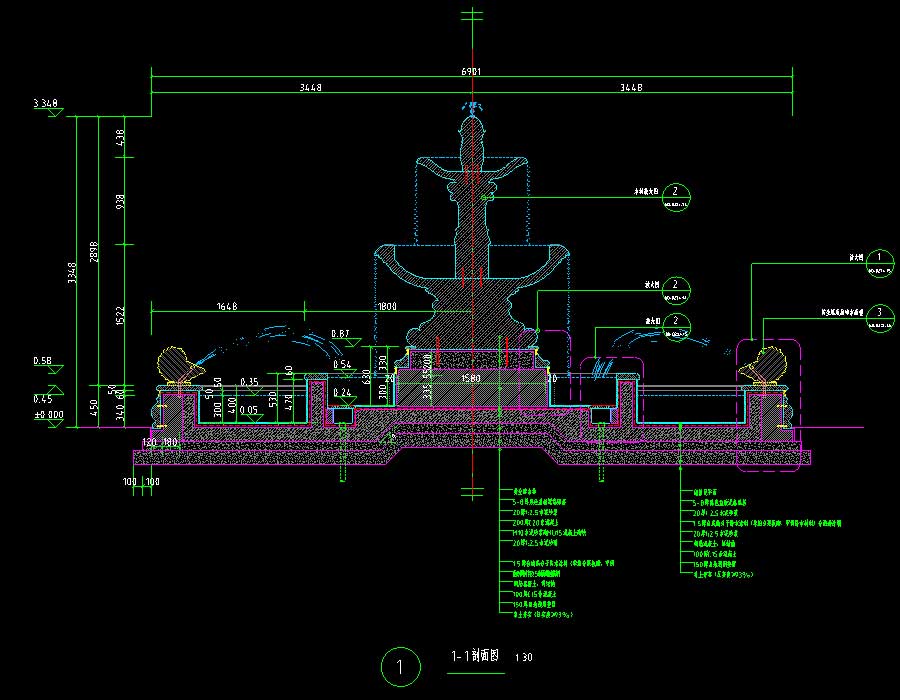Select the vertical total height 3348
Screen dimensions: 900x700
(x=72, y=273)
